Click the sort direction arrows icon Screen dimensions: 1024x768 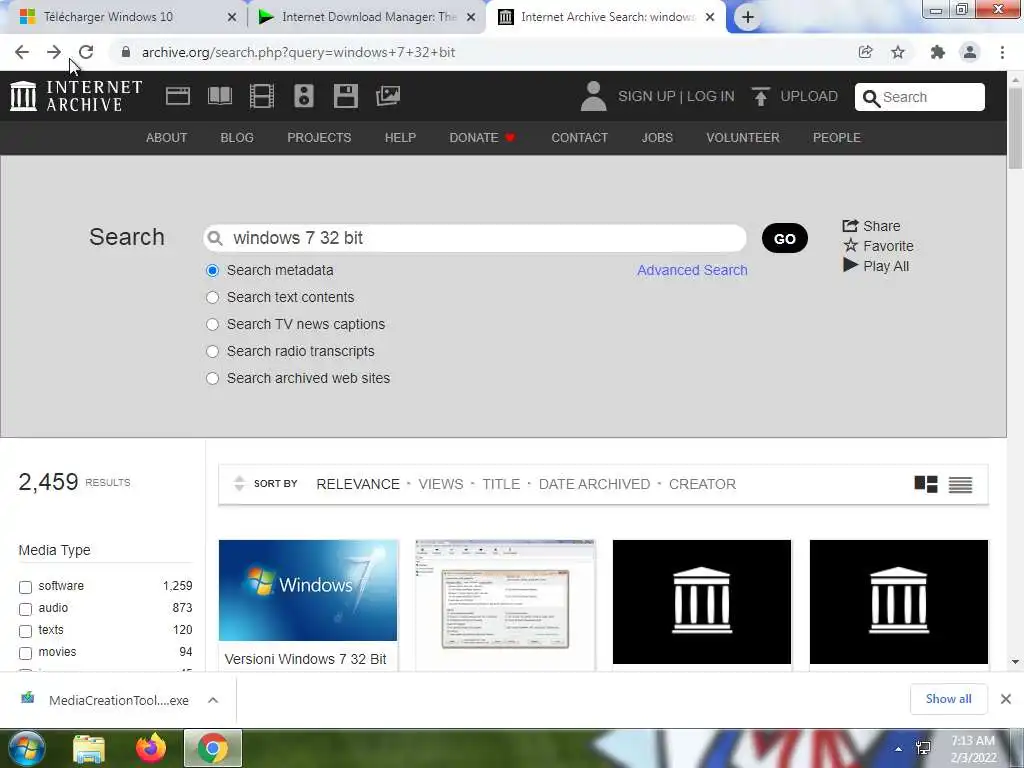coord(239,483)
